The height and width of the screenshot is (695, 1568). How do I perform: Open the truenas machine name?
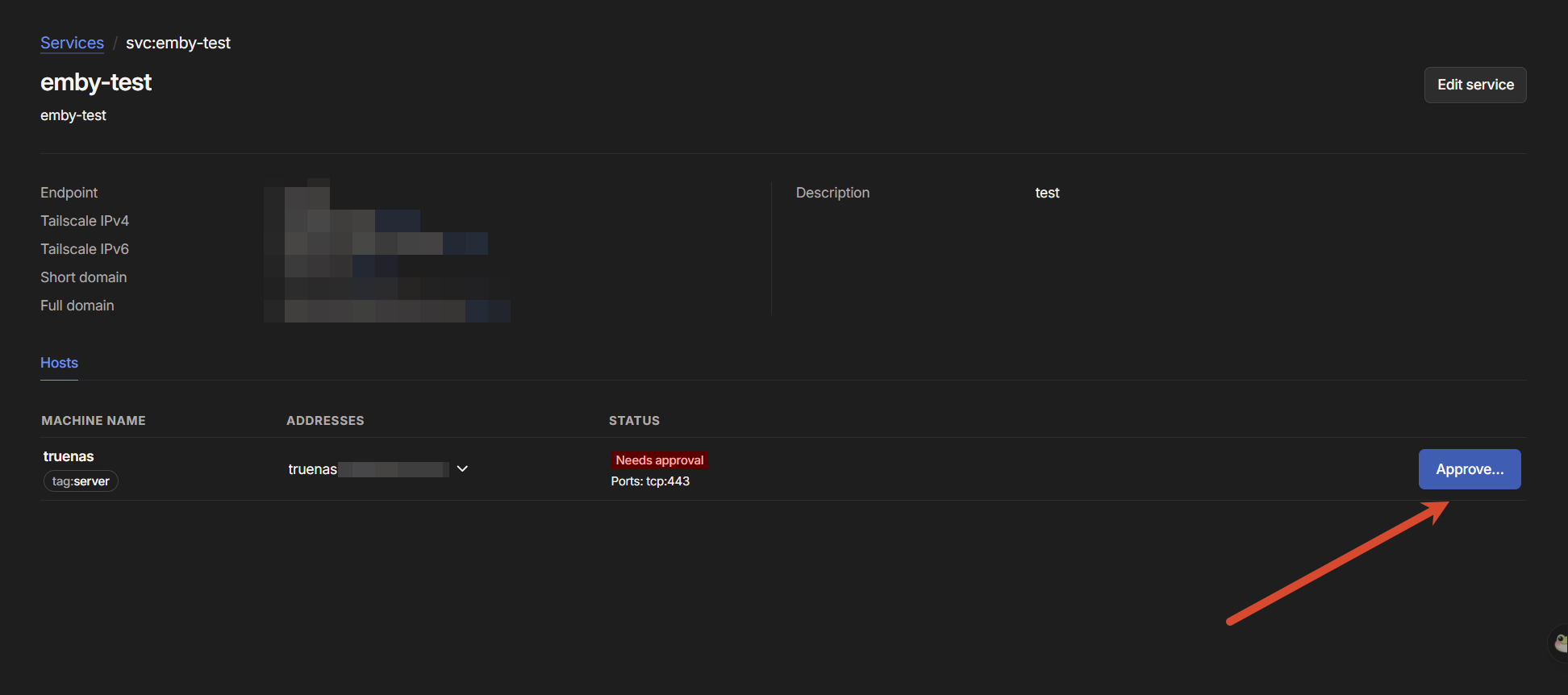coord(69,456)
